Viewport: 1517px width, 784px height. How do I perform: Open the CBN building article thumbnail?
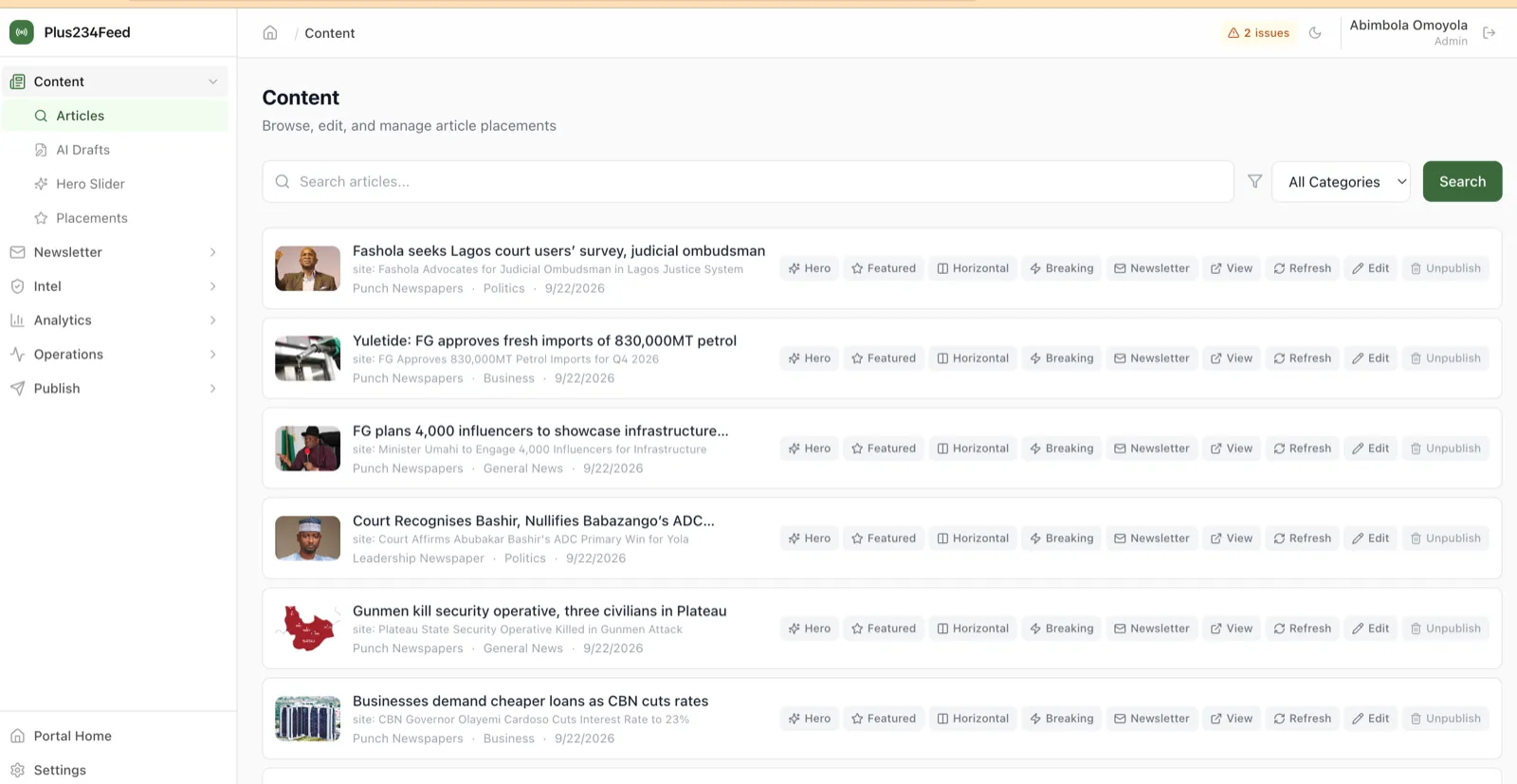click(307, 719)
